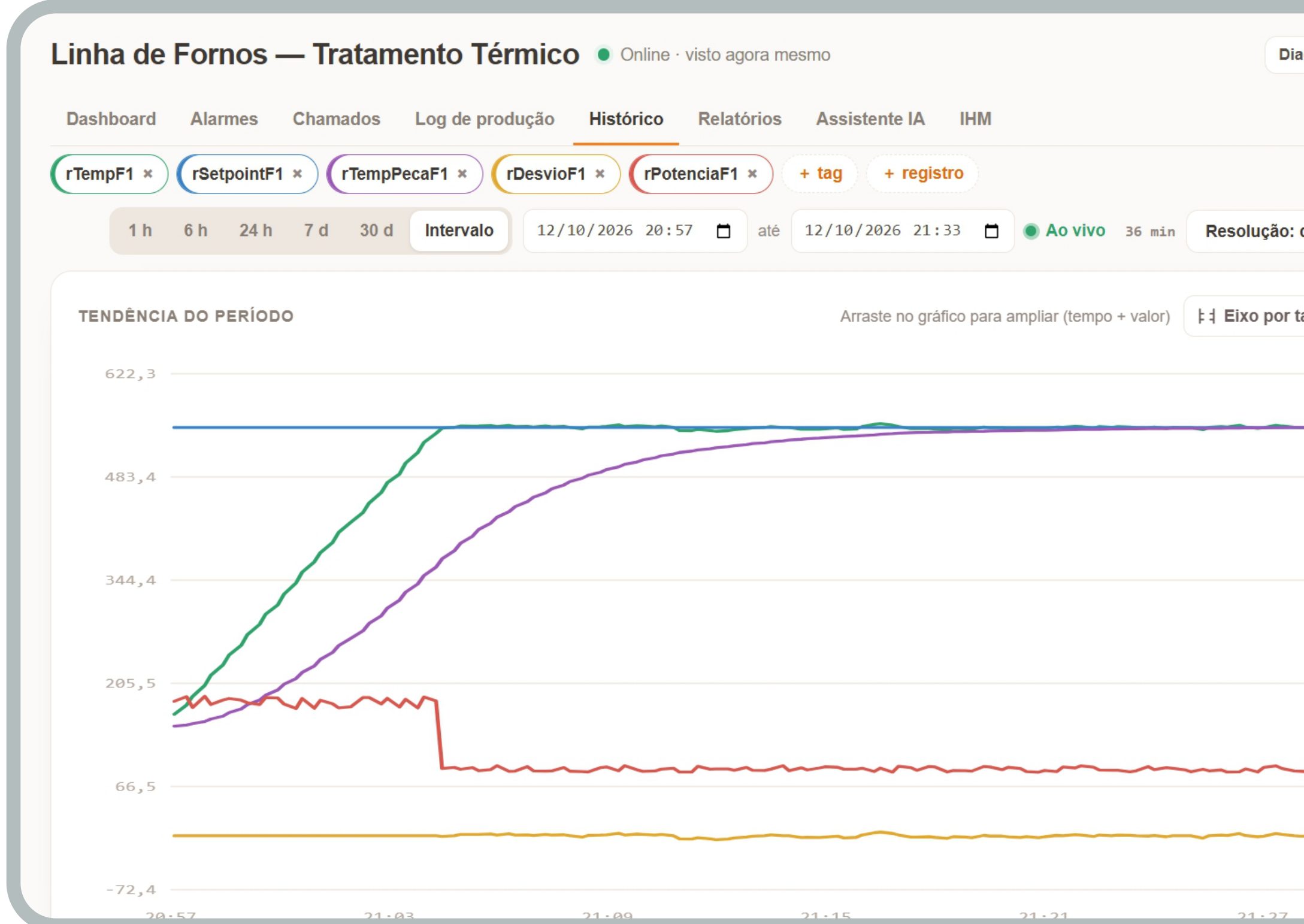Select the 1 h time range

click(x=140, y=231)
